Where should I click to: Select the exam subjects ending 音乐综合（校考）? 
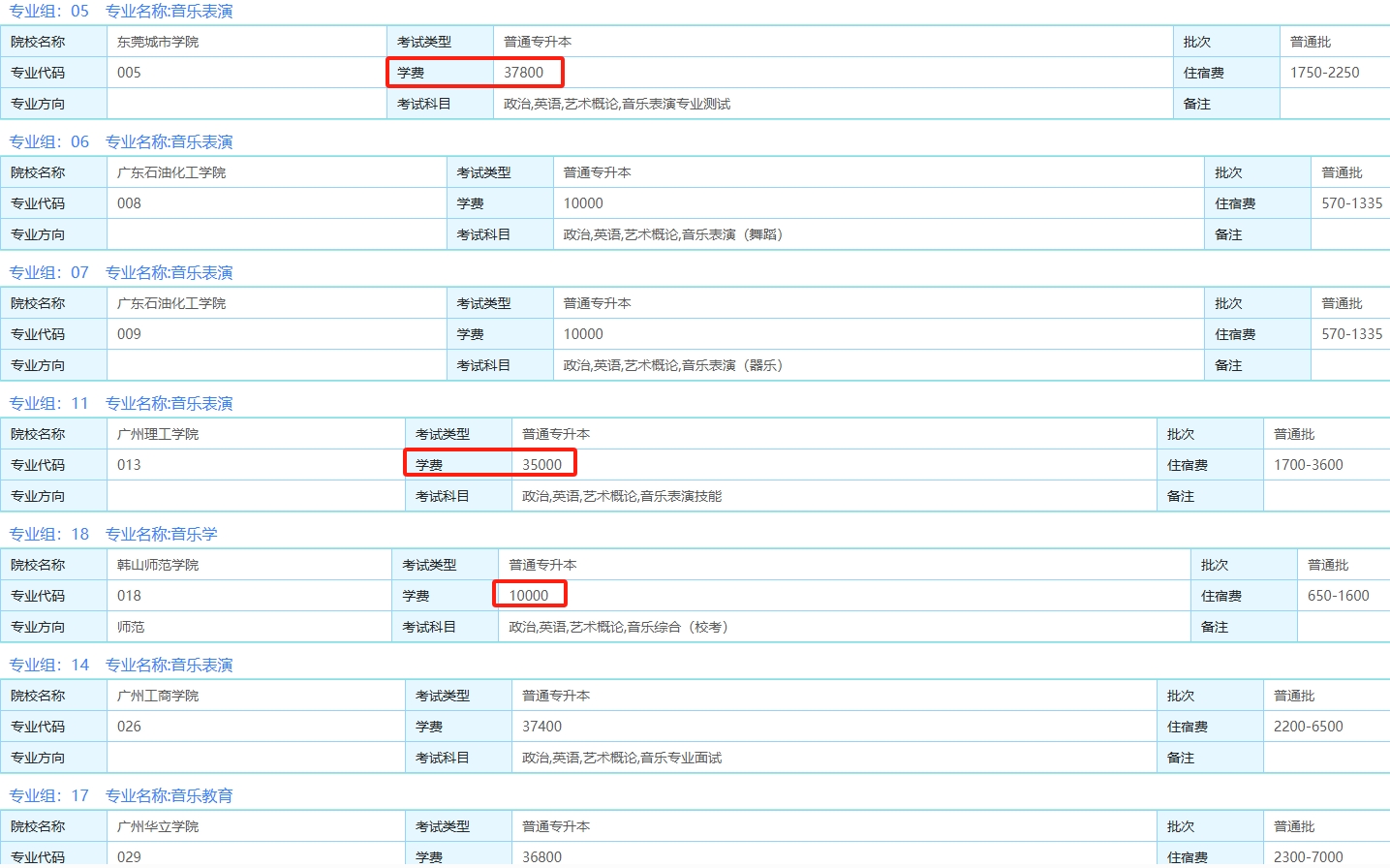tap(619, 627)
